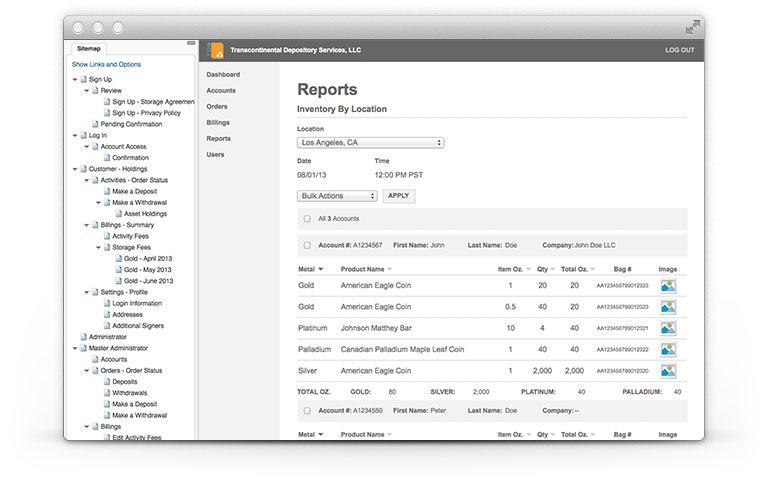Click page icon next to Pending Confirmation
The width and height of the screenshot is (768, 480).
[96, 124]
